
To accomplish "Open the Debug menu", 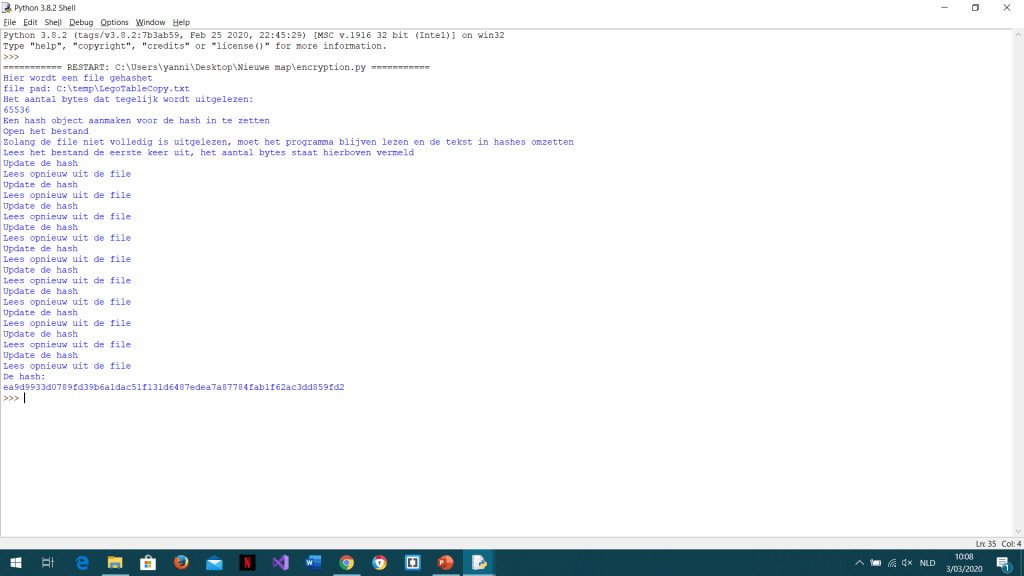I will click(x=81, y=22).
